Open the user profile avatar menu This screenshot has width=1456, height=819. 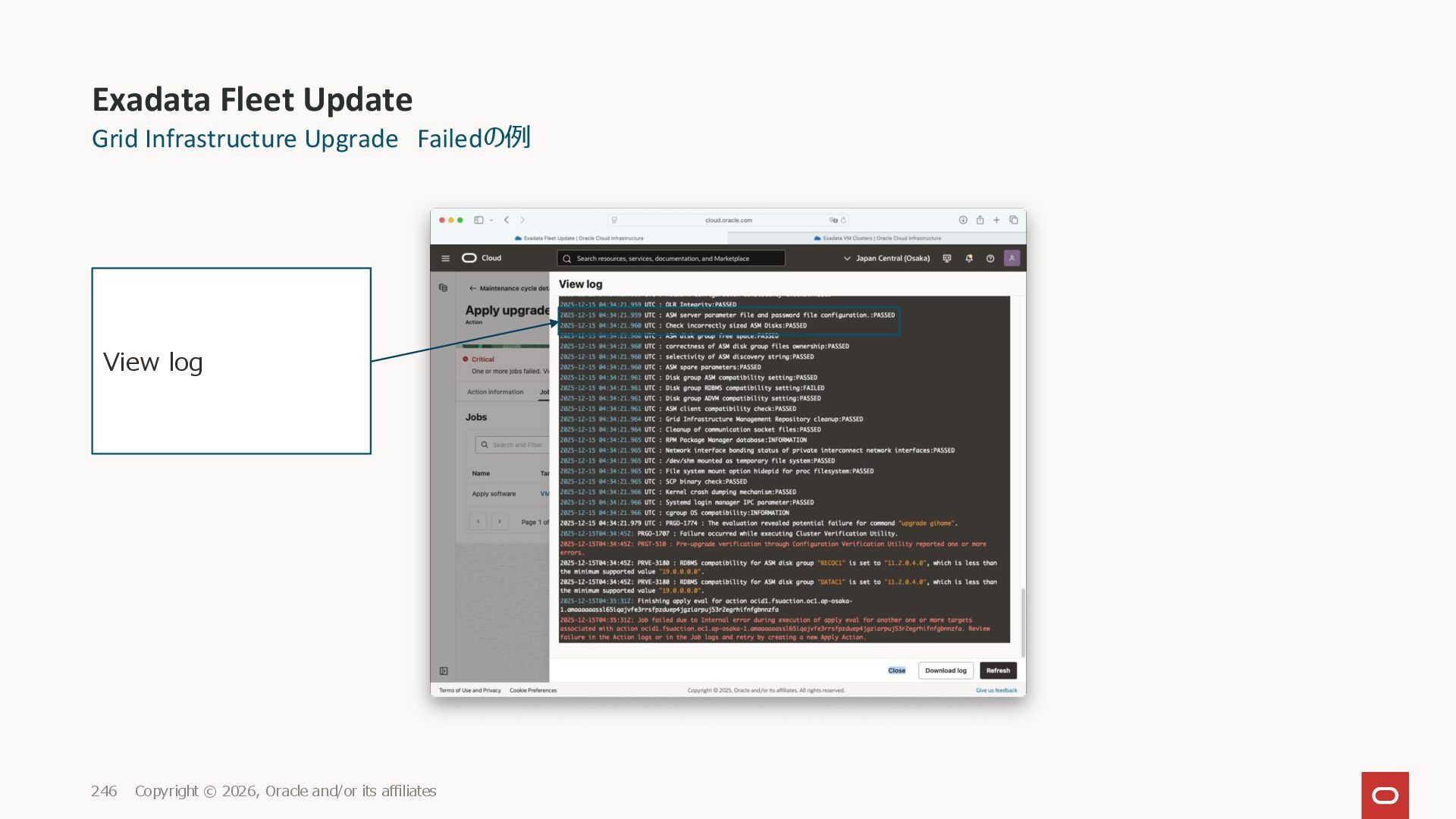pos(1012,259)
